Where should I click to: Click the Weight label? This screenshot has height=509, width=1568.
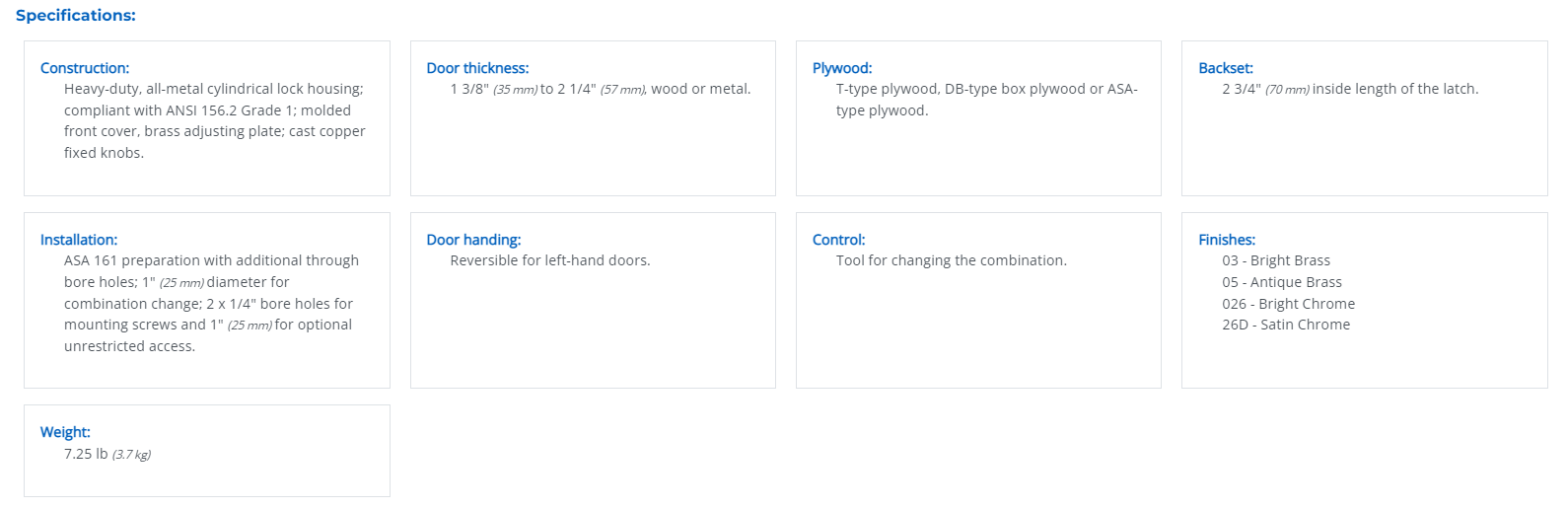tap(65, 432)
